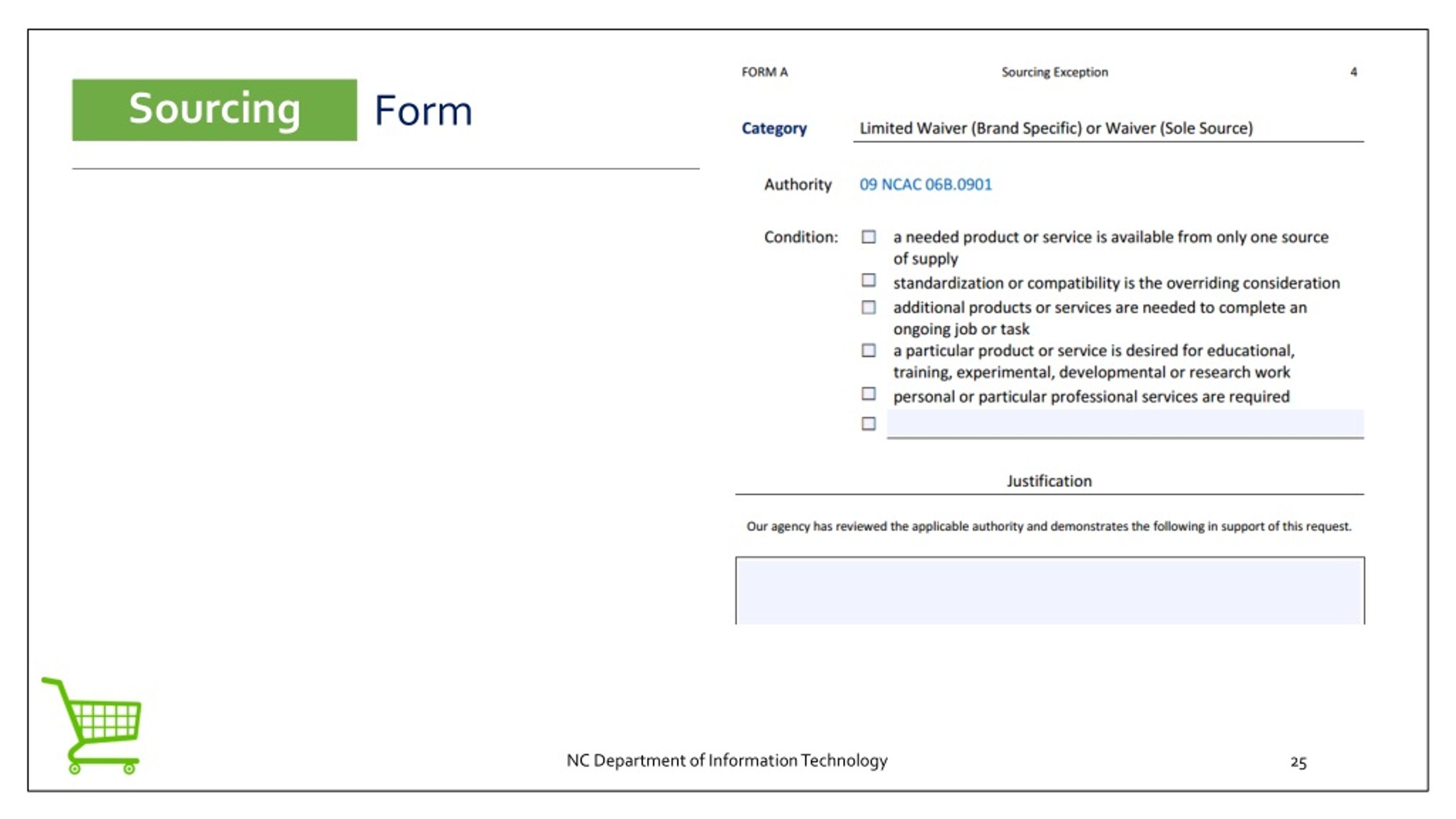The width and height of the screenshot is (1456, 819).
Task: Check the only one source of supply box
Action: tap(868, 237)
